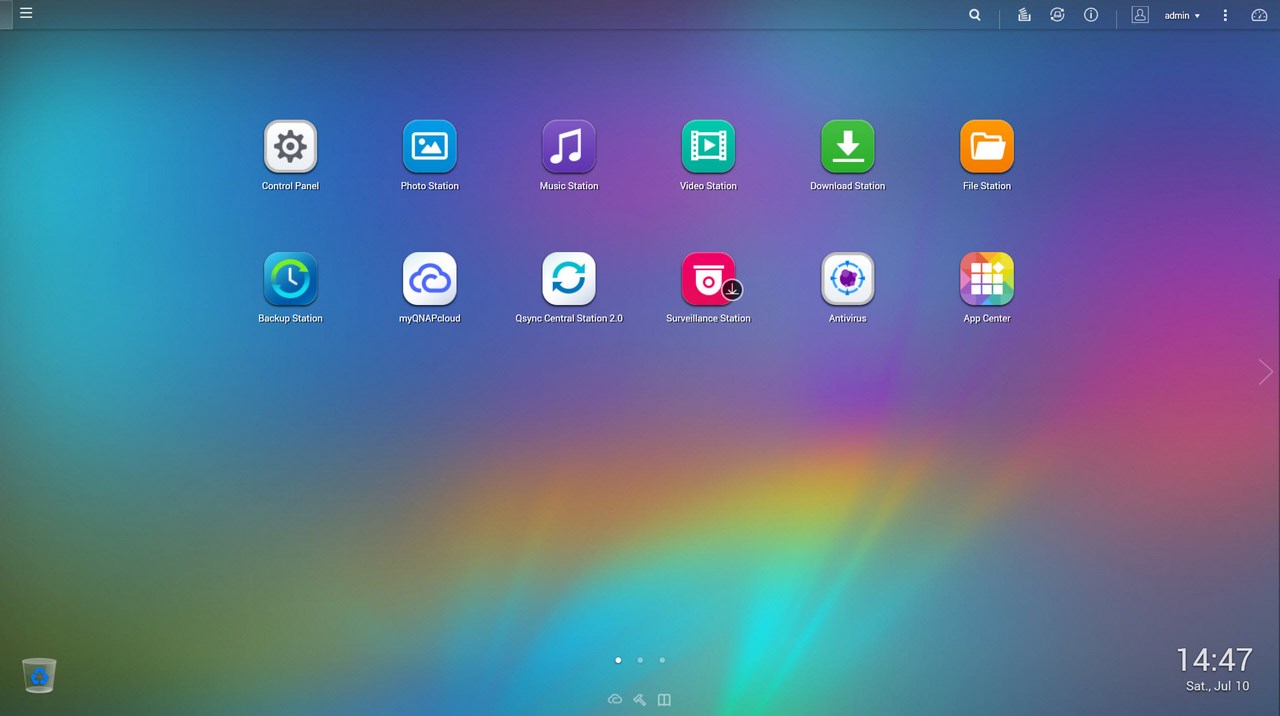Open Qsync Central Station 2.0

568,279
